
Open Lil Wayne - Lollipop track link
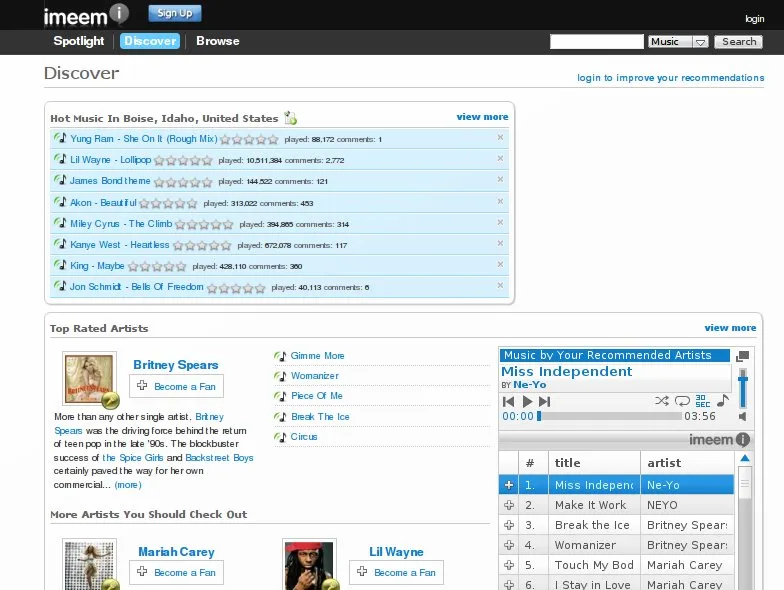pos(110,160)
